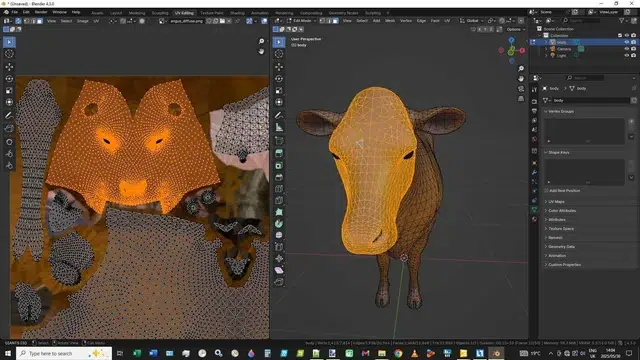640x360 pixels.
Task: Open the Mesh menu in 3D viewport
Action: coord(390,21)
